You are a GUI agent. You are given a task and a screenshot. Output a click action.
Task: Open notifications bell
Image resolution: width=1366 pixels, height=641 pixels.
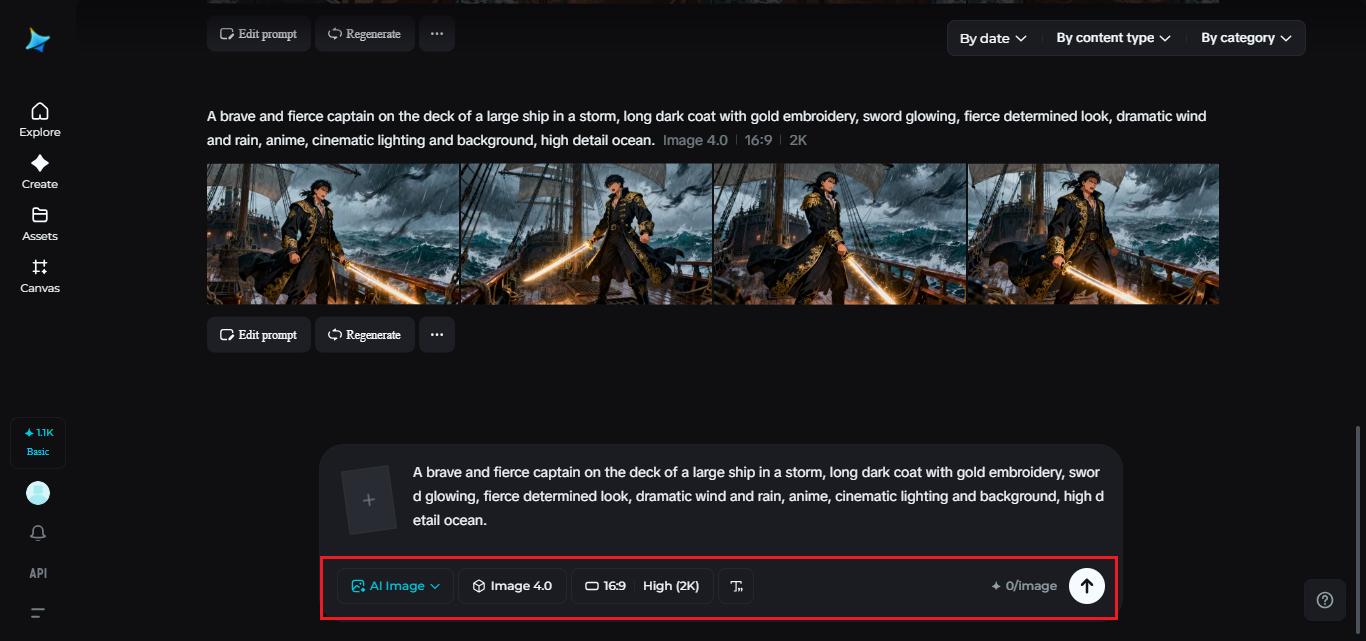[38, 533]
